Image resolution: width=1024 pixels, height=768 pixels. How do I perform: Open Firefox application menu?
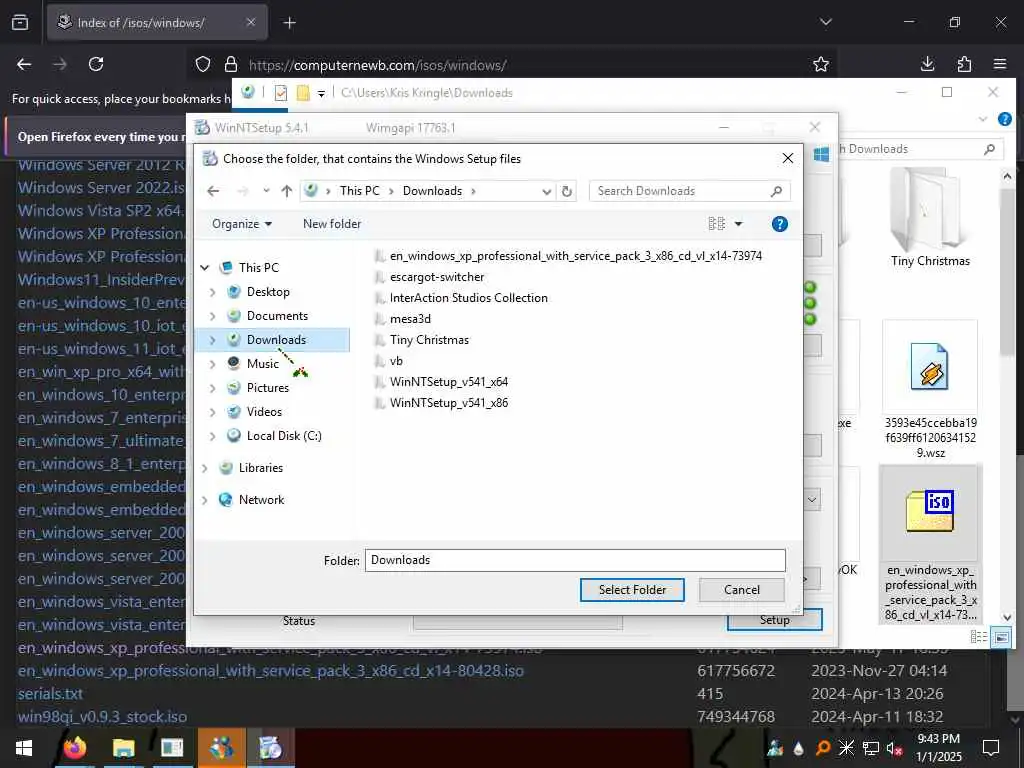tap(1000, 64)
